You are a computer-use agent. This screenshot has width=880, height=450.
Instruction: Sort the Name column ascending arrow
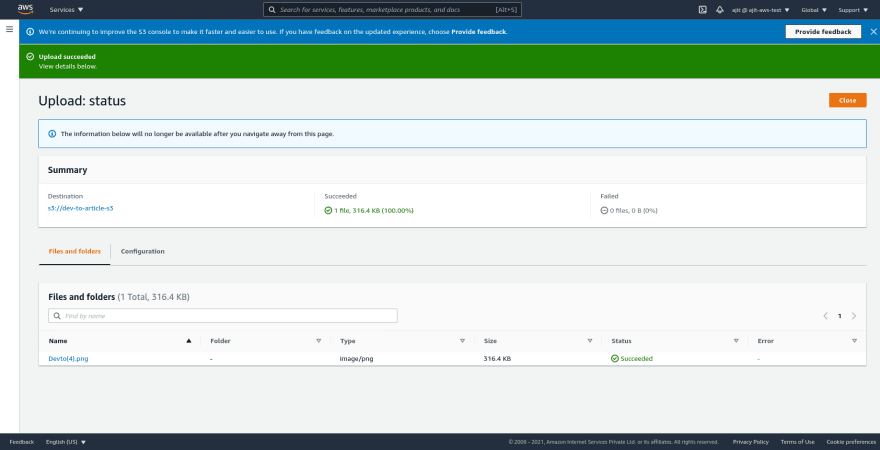point(189,341)
